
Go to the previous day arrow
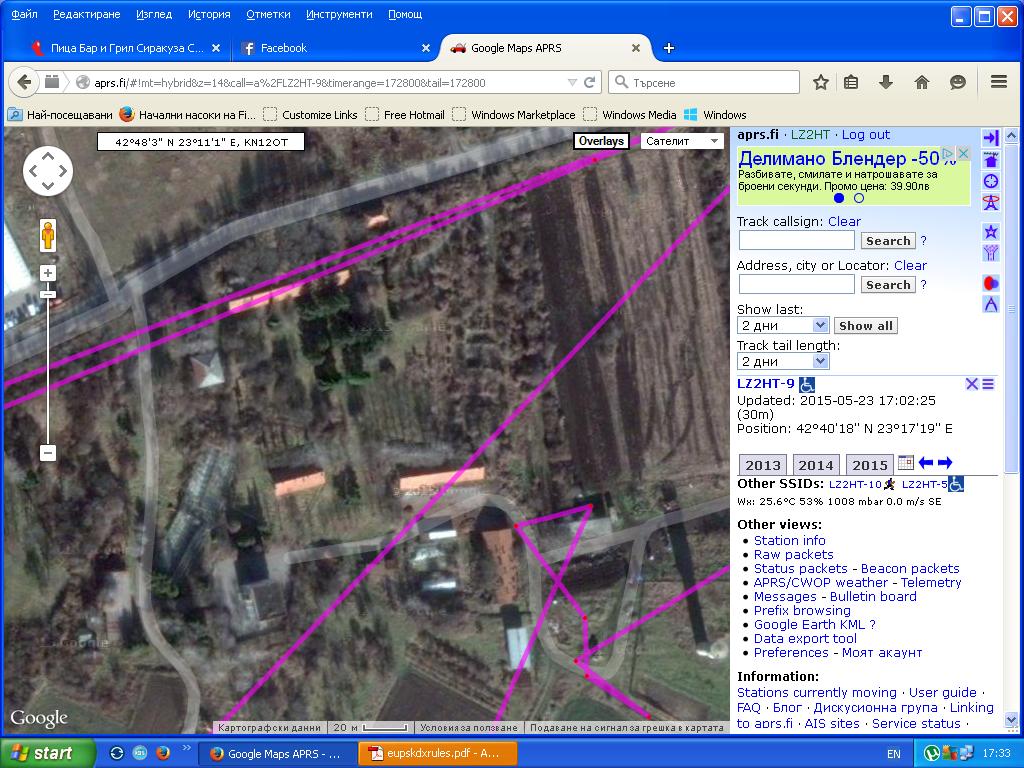pyautogui.click(x=926, y=463)
